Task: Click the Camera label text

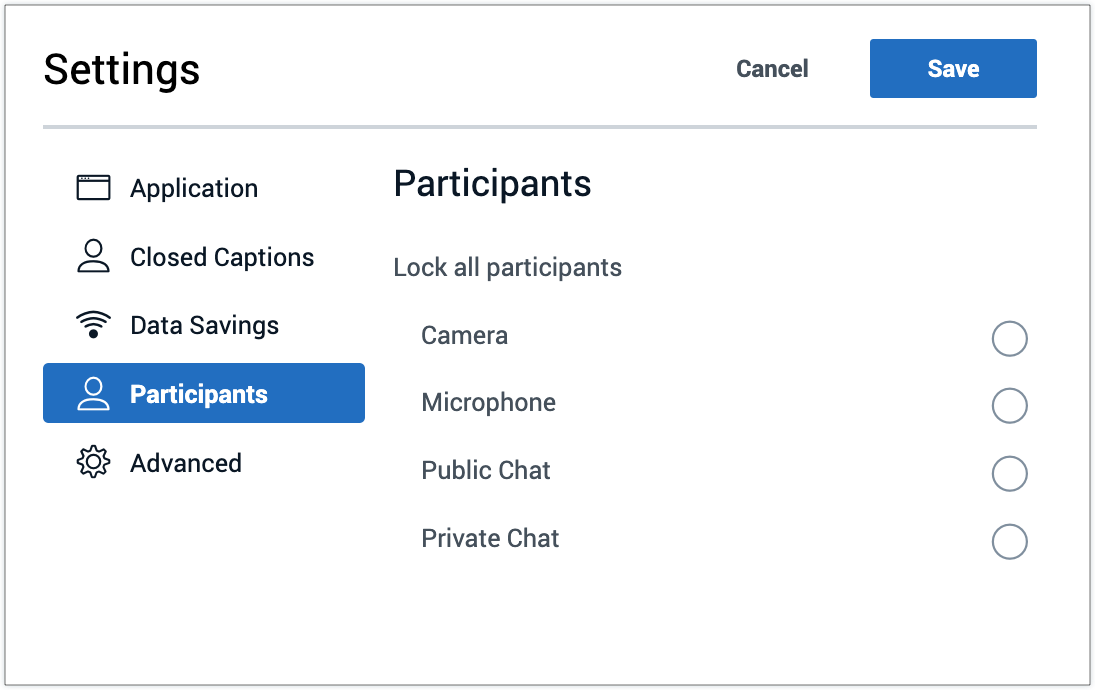Action: (x=465, y=335)
